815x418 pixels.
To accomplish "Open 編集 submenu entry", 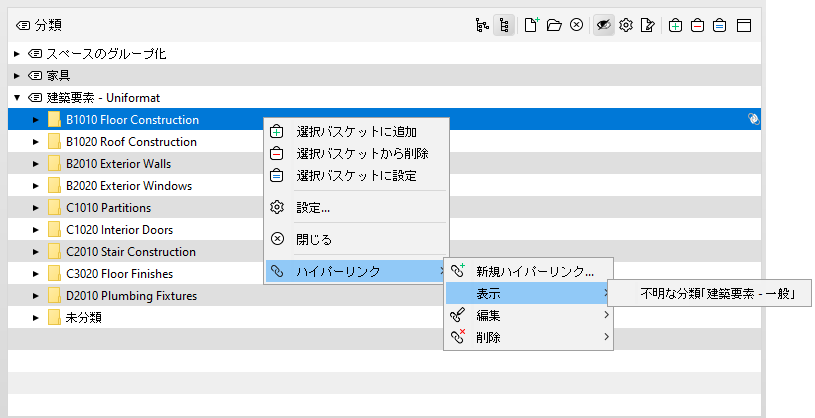I will 529,315.
